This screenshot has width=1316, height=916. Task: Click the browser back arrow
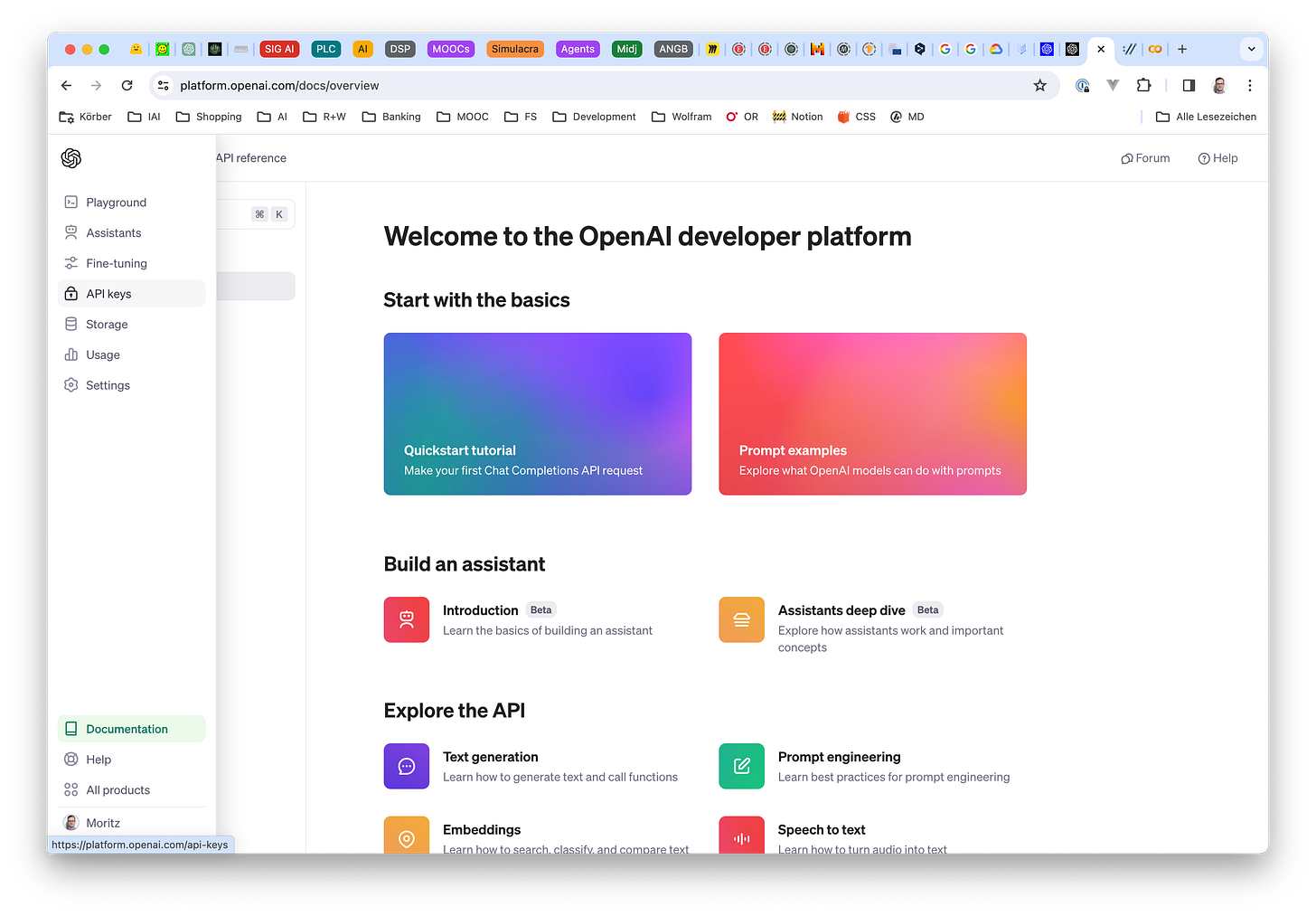click(x=66, y=85)
